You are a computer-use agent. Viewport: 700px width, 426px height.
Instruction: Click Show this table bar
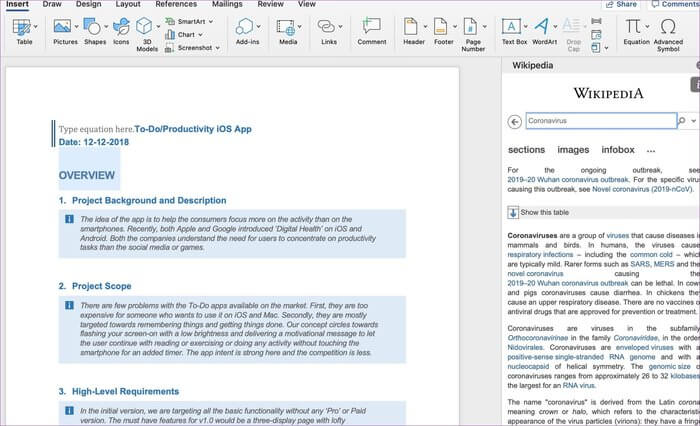tap(603, 213)
